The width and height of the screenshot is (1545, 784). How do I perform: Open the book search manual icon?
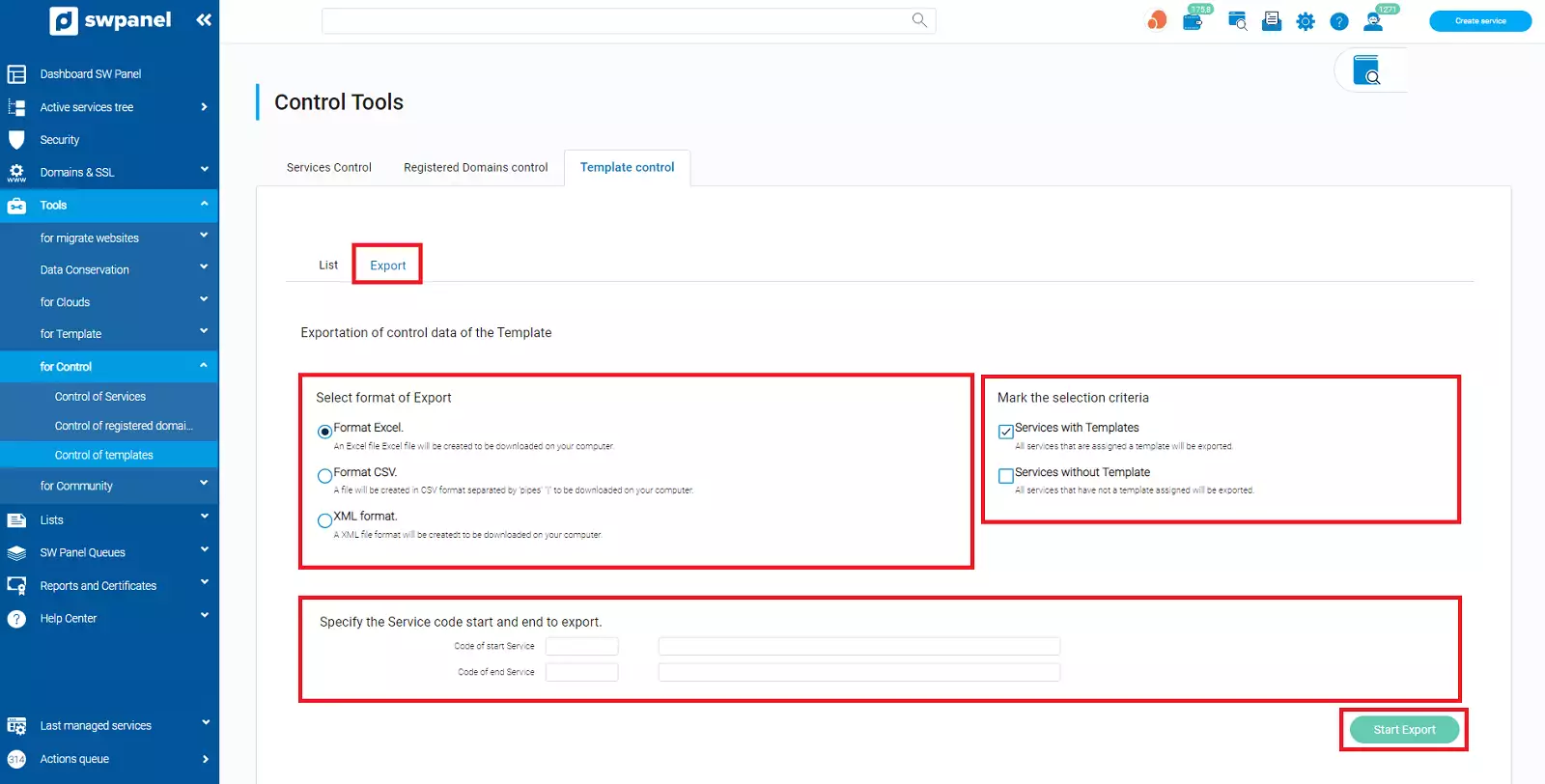coord(1366,70)
